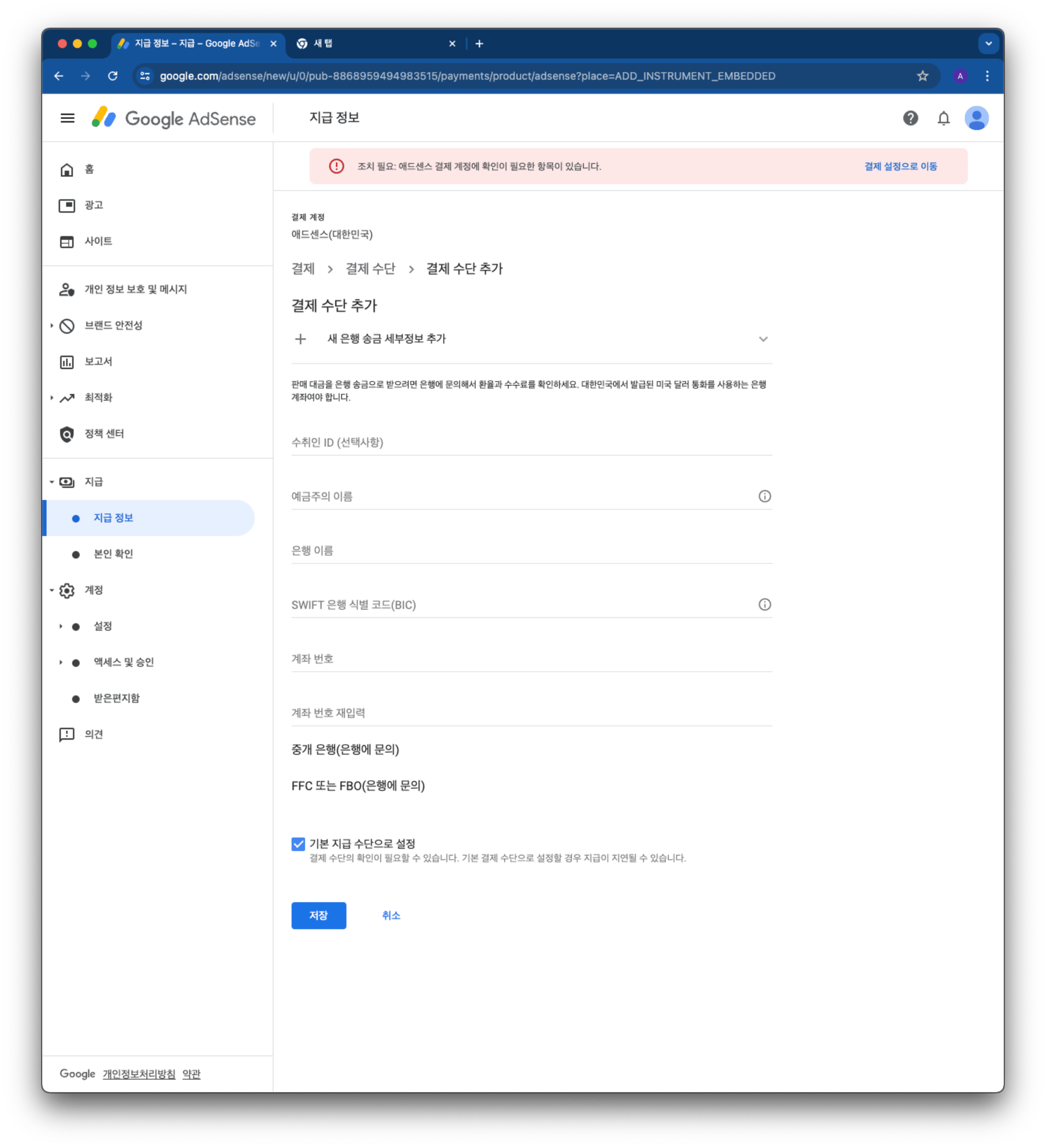Bookmark this page with the star icon
The width and height of the screenshot is (1046, 1148).
click(x=922, y=76)
